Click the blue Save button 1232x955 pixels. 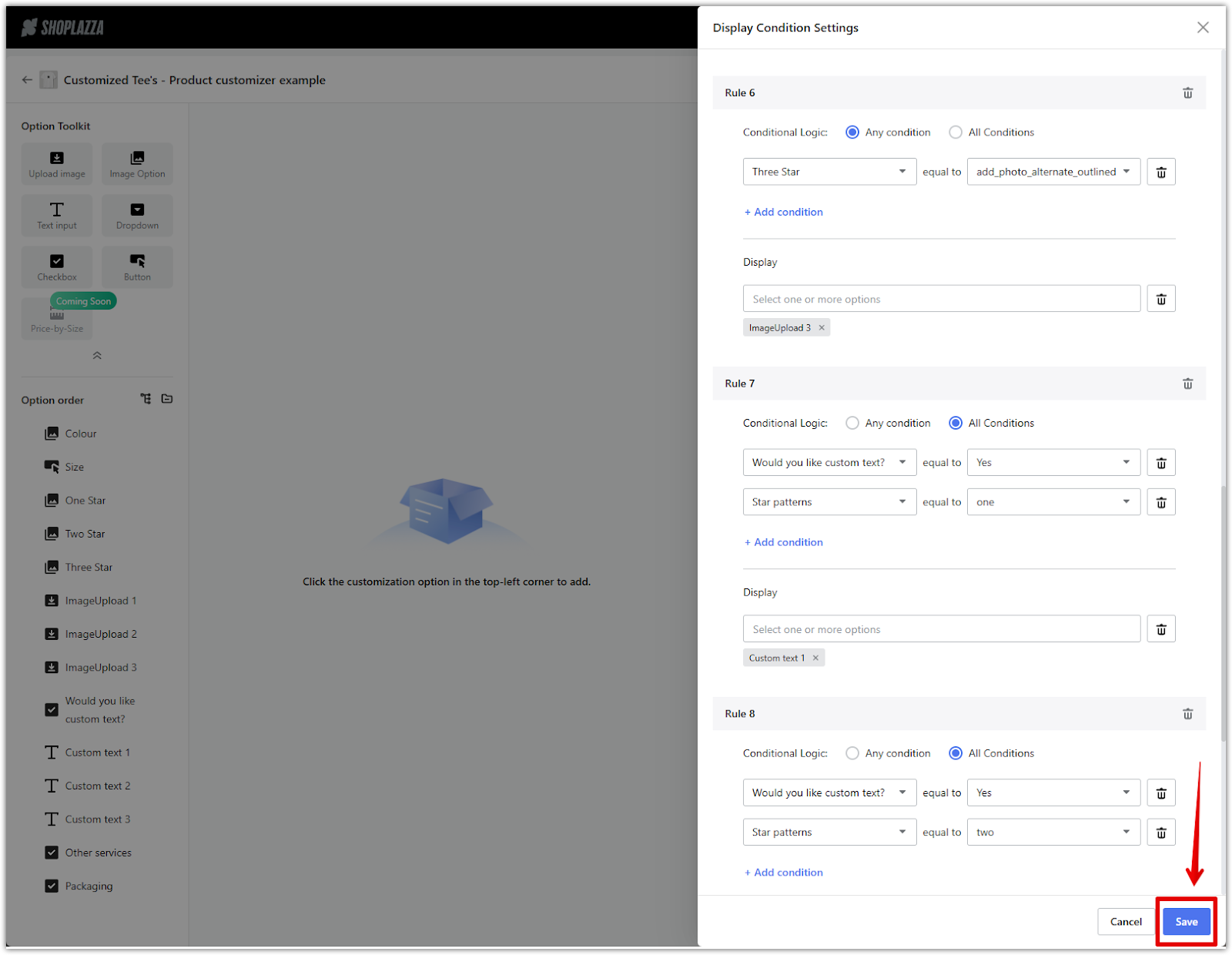pyautogui.click(x=1186, y=922)
